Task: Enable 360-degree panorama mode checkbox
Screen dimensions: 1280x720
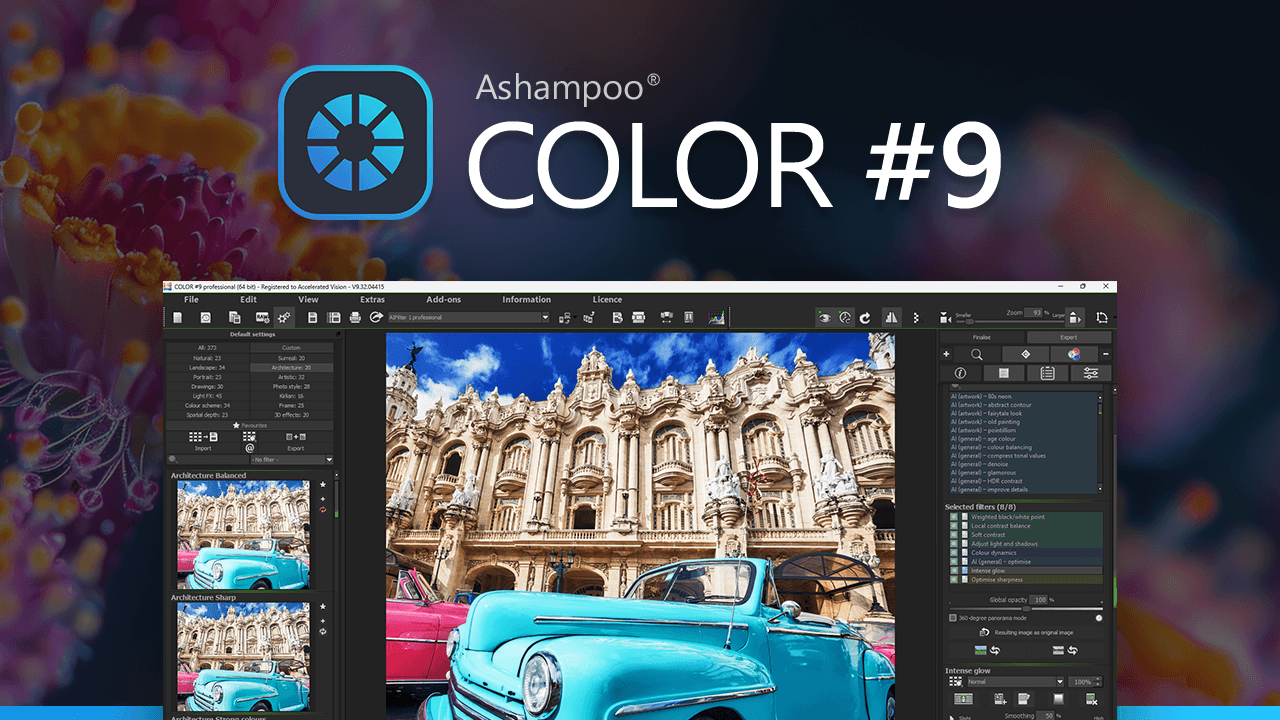Action: 952,618
